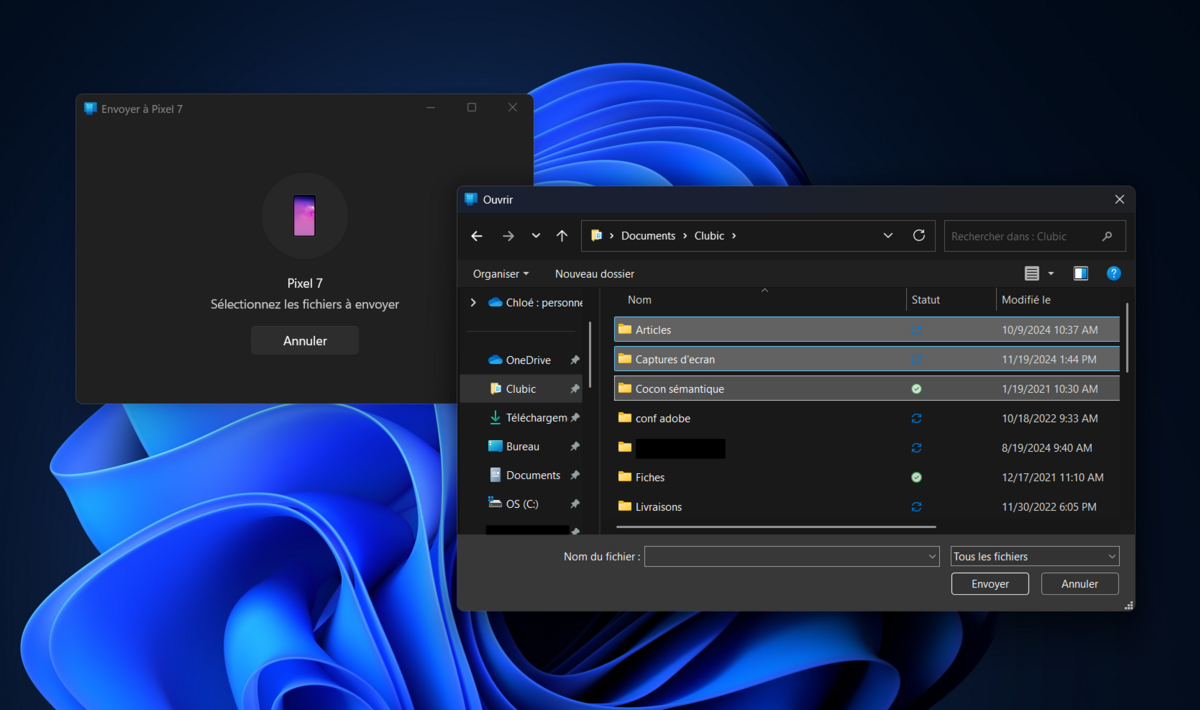
Task: Open the Organiser menu
Action: [501, 274]
